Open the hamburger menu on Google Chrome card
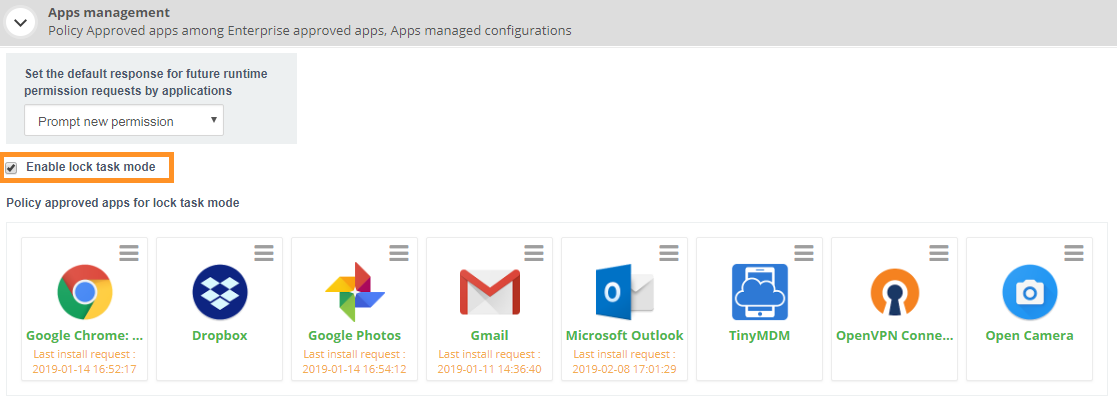The image size is (1117, 404). tap(129, 253)
